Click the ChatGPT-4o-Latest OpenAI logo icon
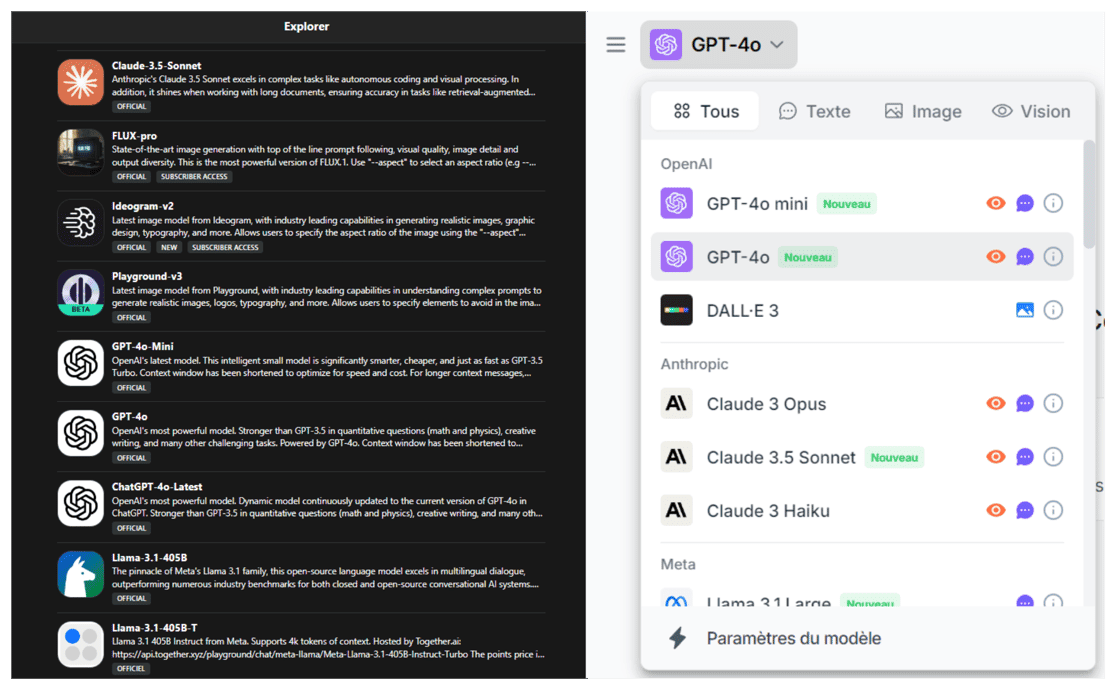Screen dimensions: 1116x690 (80, 503)
